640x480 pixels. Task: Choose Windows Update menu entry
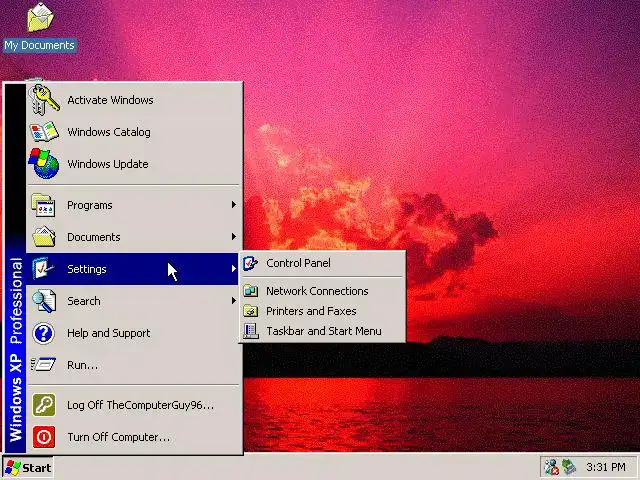click(x=134, y=164)
